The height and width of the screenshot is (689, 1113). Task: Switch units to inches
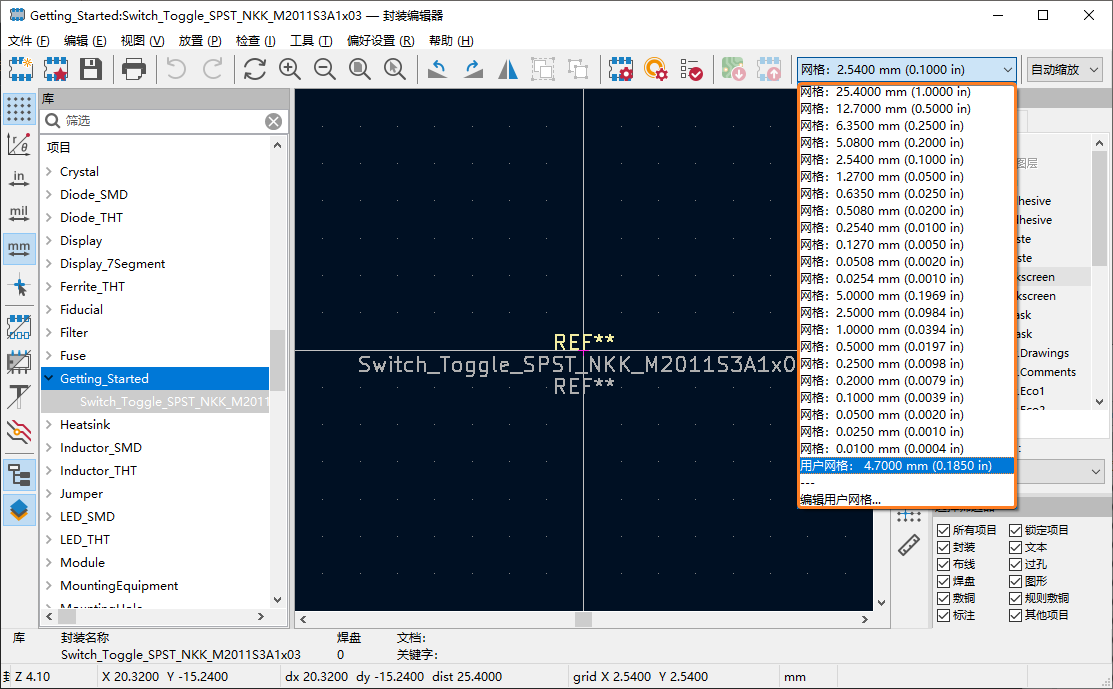[x=19, y=179]
